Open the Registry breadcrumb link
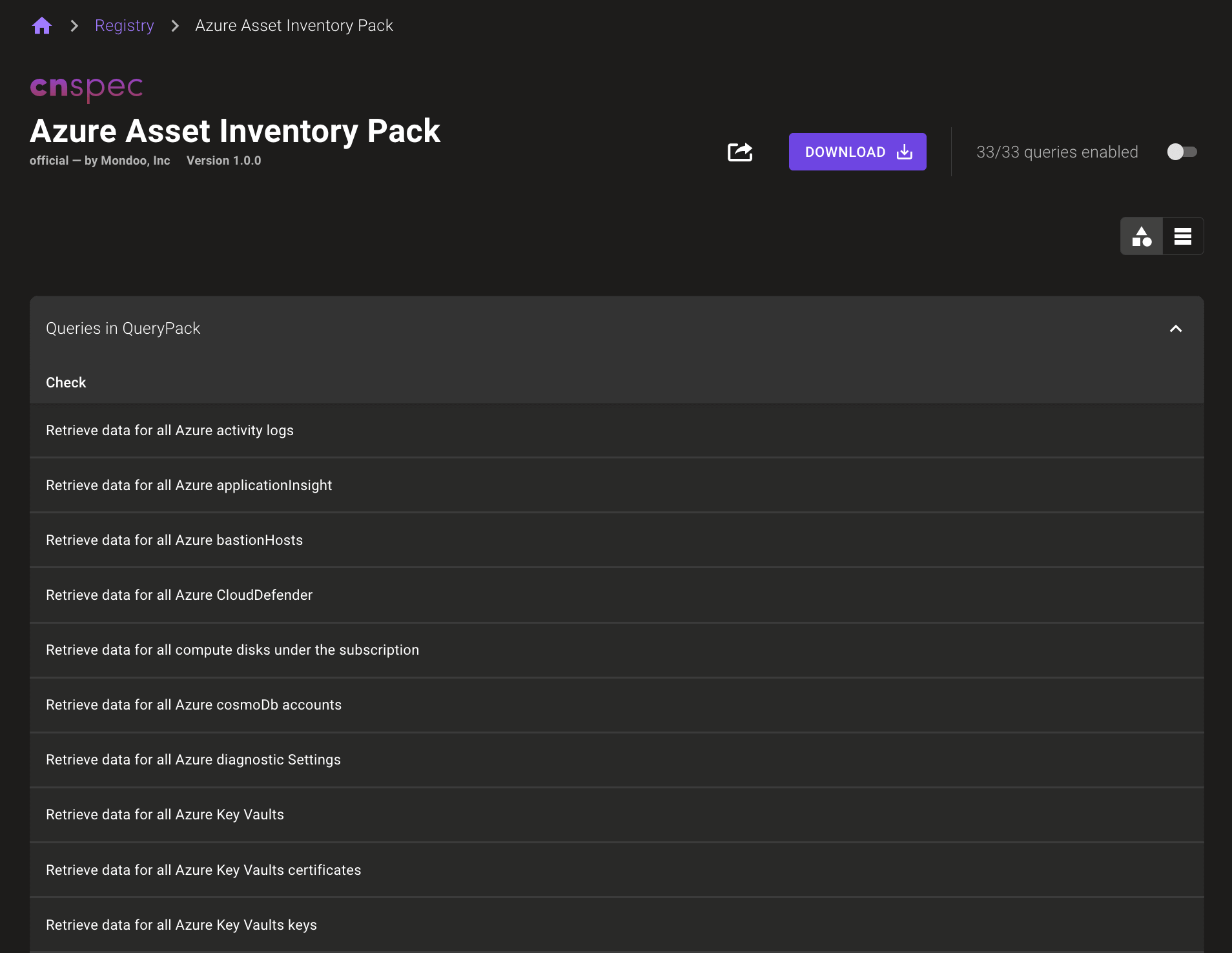 coord(124,26)
